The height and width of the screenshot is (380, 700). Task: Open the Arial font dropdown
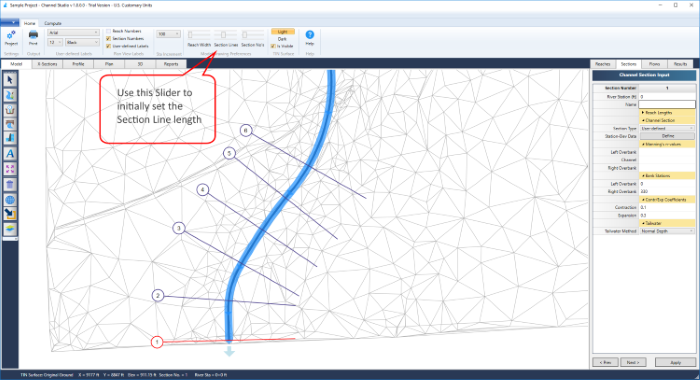point(73,33)
